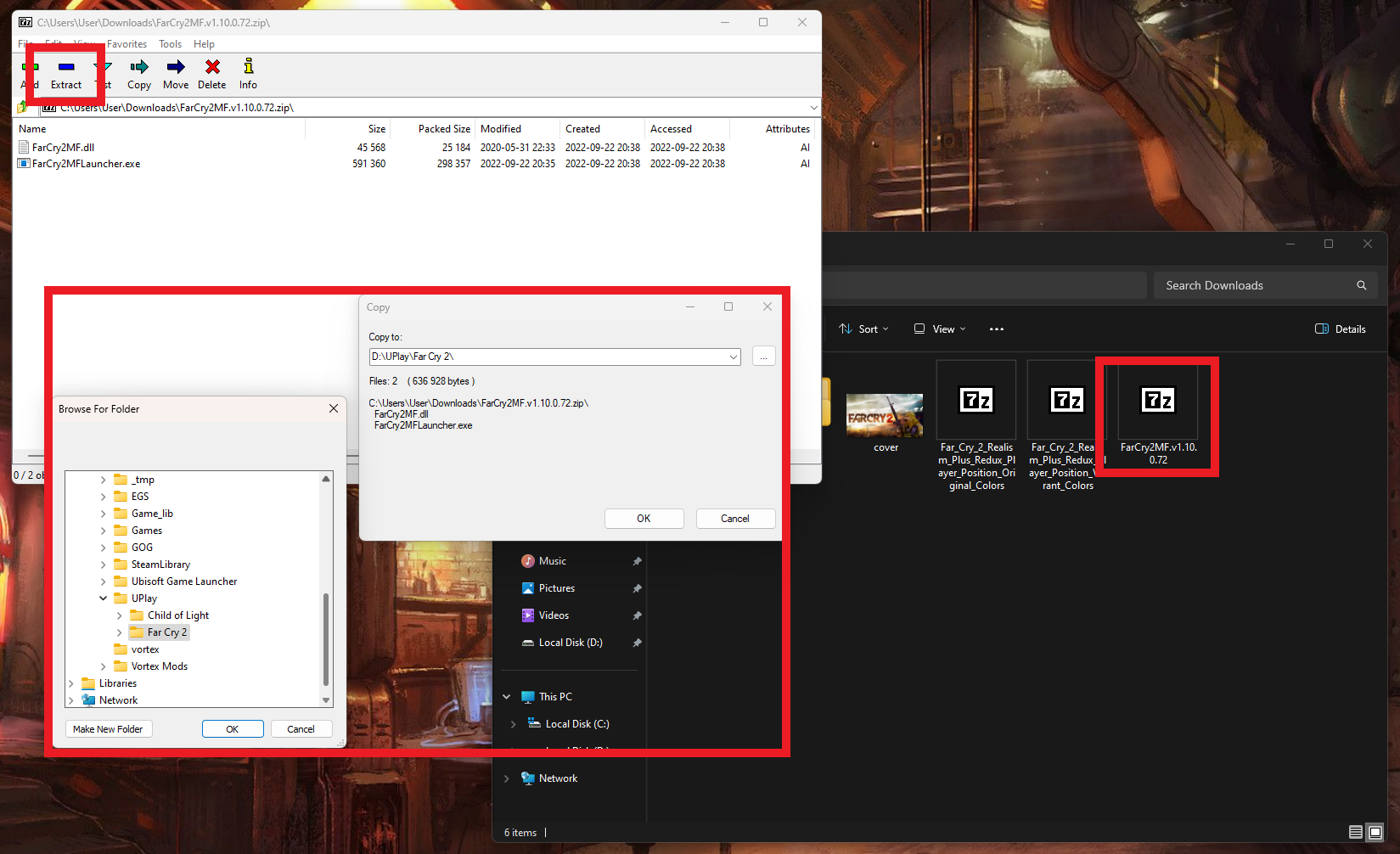
Task: Select FarCry2MF.v1.10.0.72 archive in Explorer
Action: pyautogui.click(x=1158, y=414)
